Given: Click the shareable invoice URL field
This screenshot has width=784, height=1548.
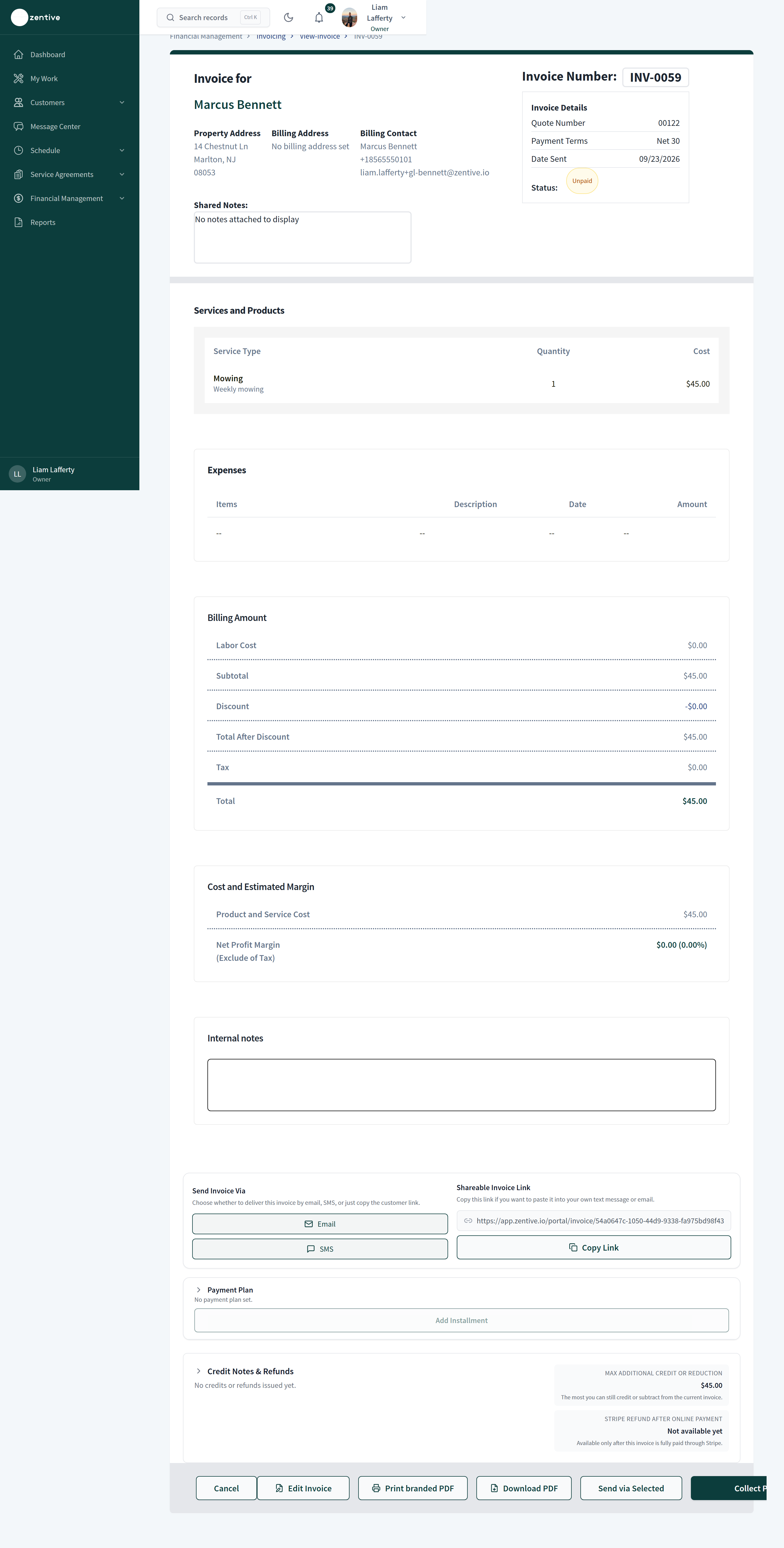Looking at the screenshot, I should (593, 1220).
